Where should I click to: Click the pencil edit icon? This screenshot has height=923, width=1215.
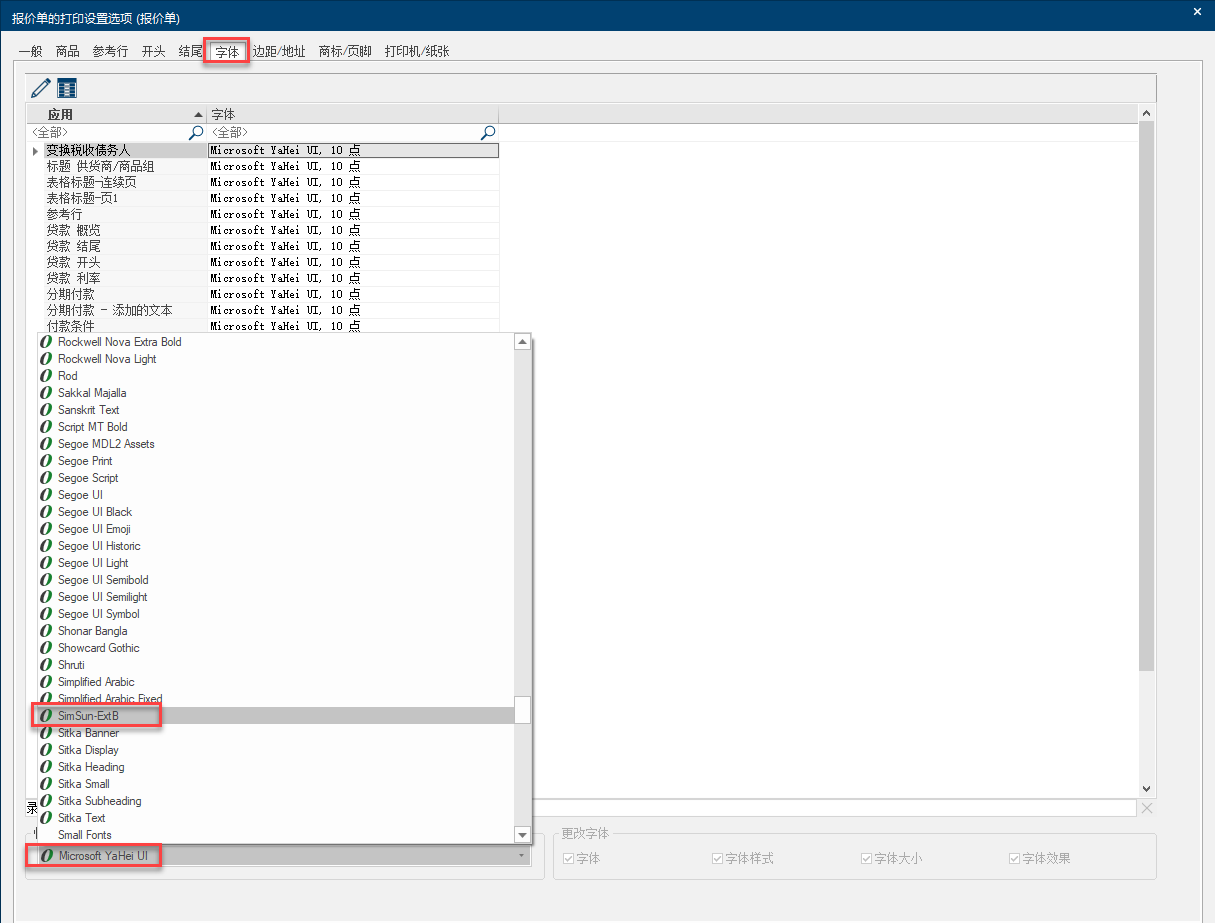[41, 88]
